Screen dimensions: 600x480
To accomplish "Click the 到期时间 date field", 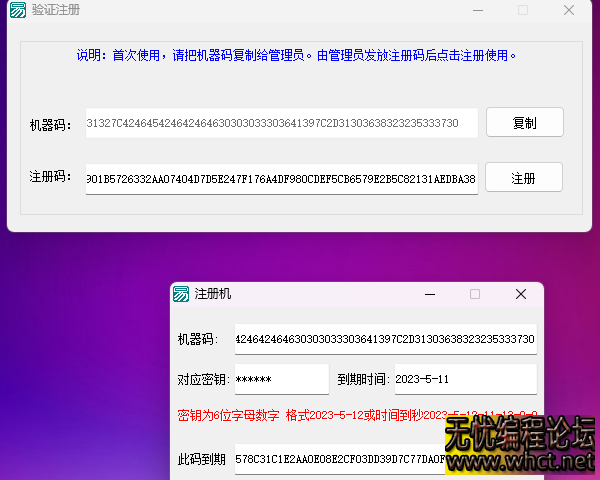I will coord(463,380).
